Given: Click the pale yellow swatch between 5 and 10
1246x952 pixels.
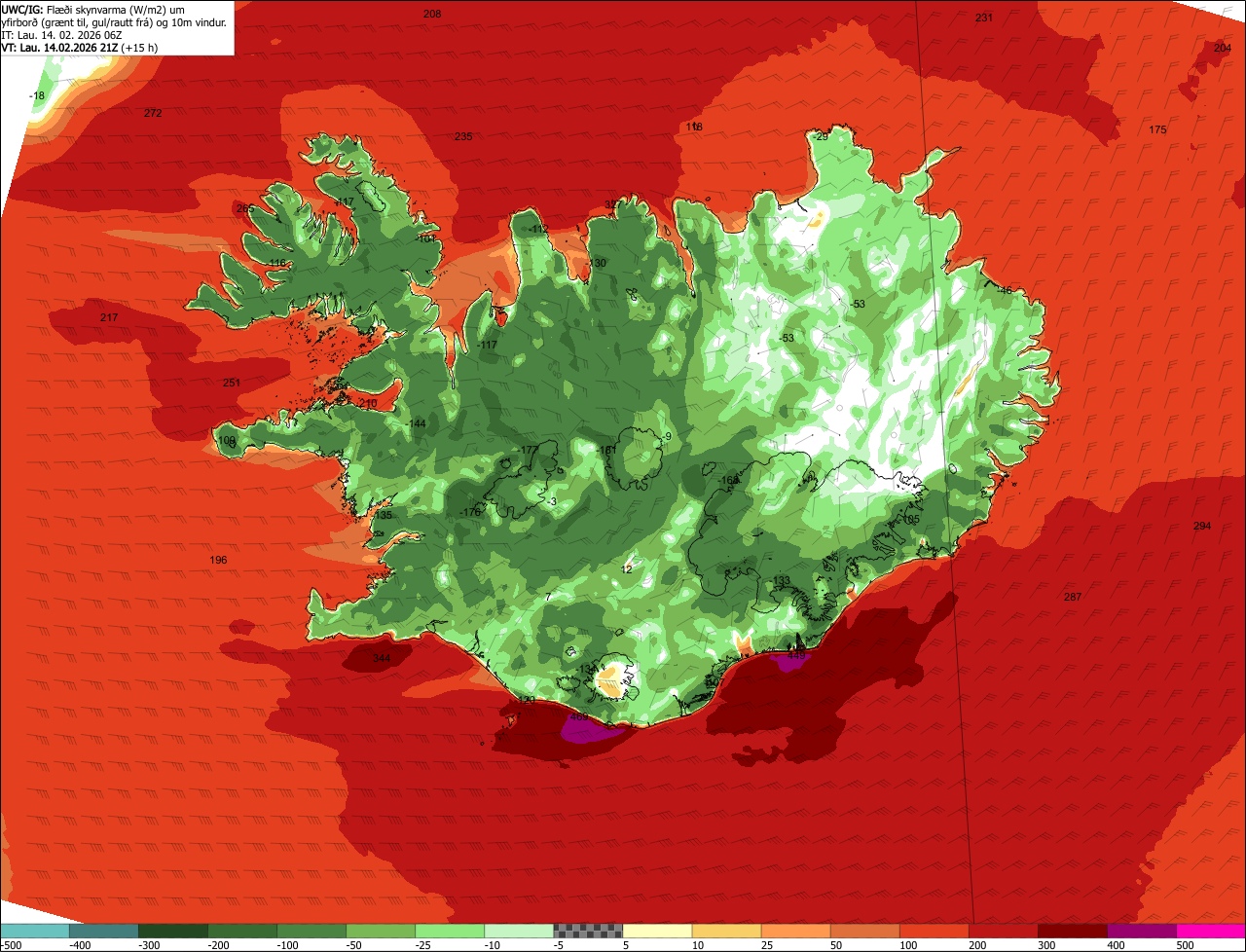Looking at the screenshot, I should [657, 931].
